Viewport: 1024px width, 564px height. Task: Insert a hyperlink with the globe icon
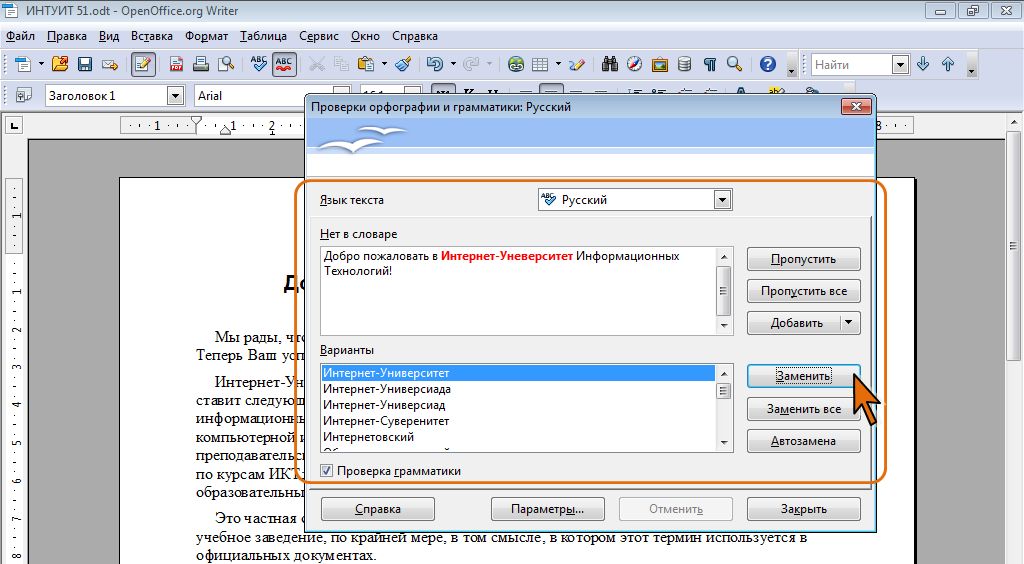[516, 64]
